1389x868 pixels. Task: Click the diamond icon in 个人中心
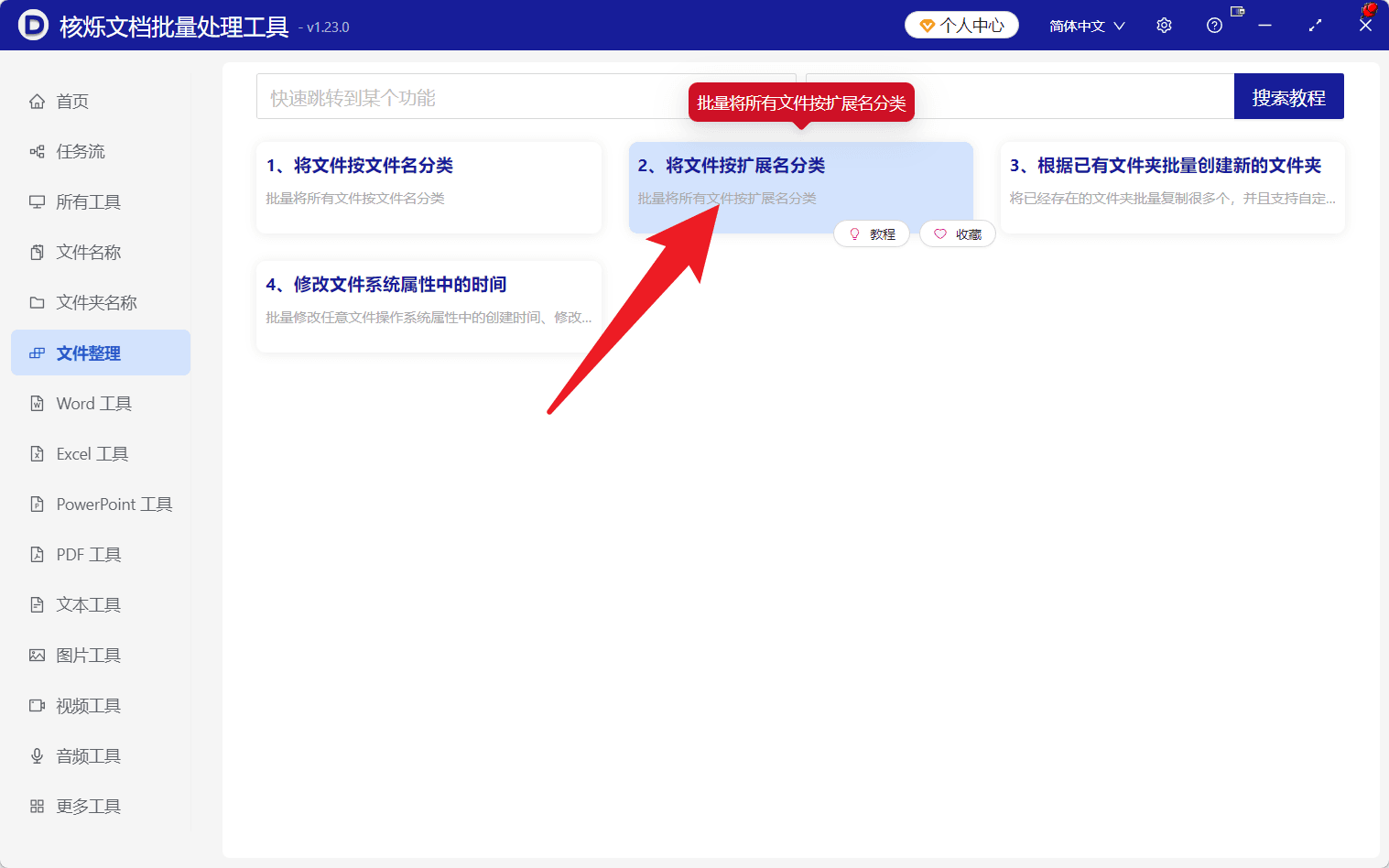[927, 26]
